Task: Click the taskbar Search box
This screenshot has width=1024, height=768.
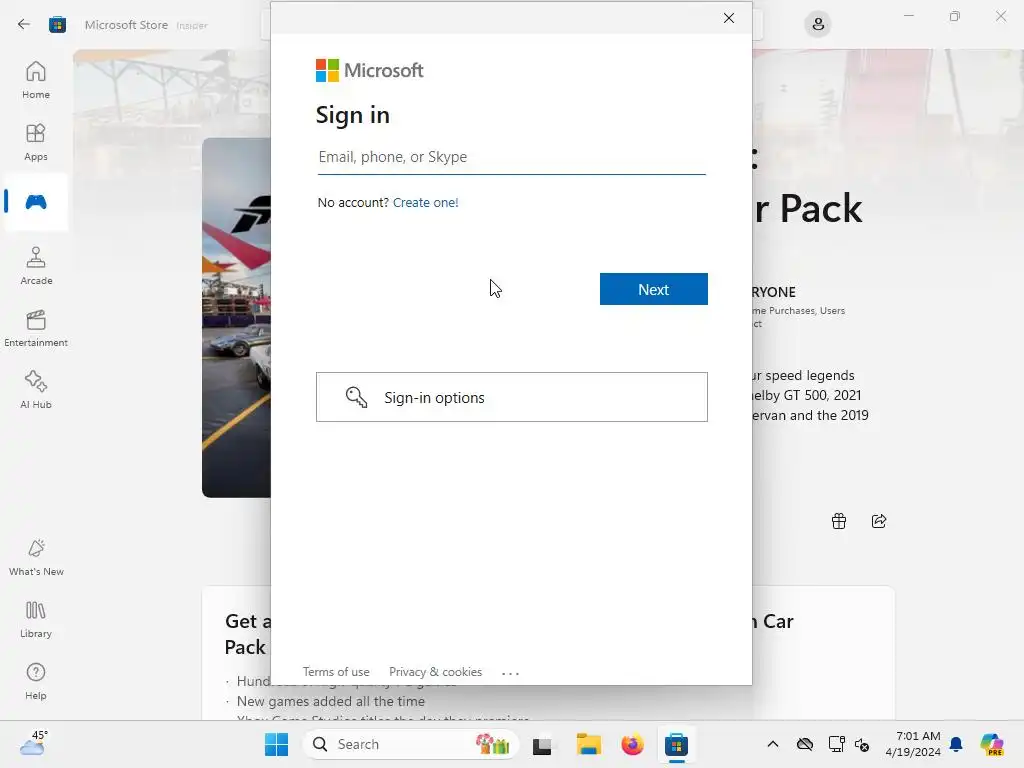Action: [x=411, y=744]
